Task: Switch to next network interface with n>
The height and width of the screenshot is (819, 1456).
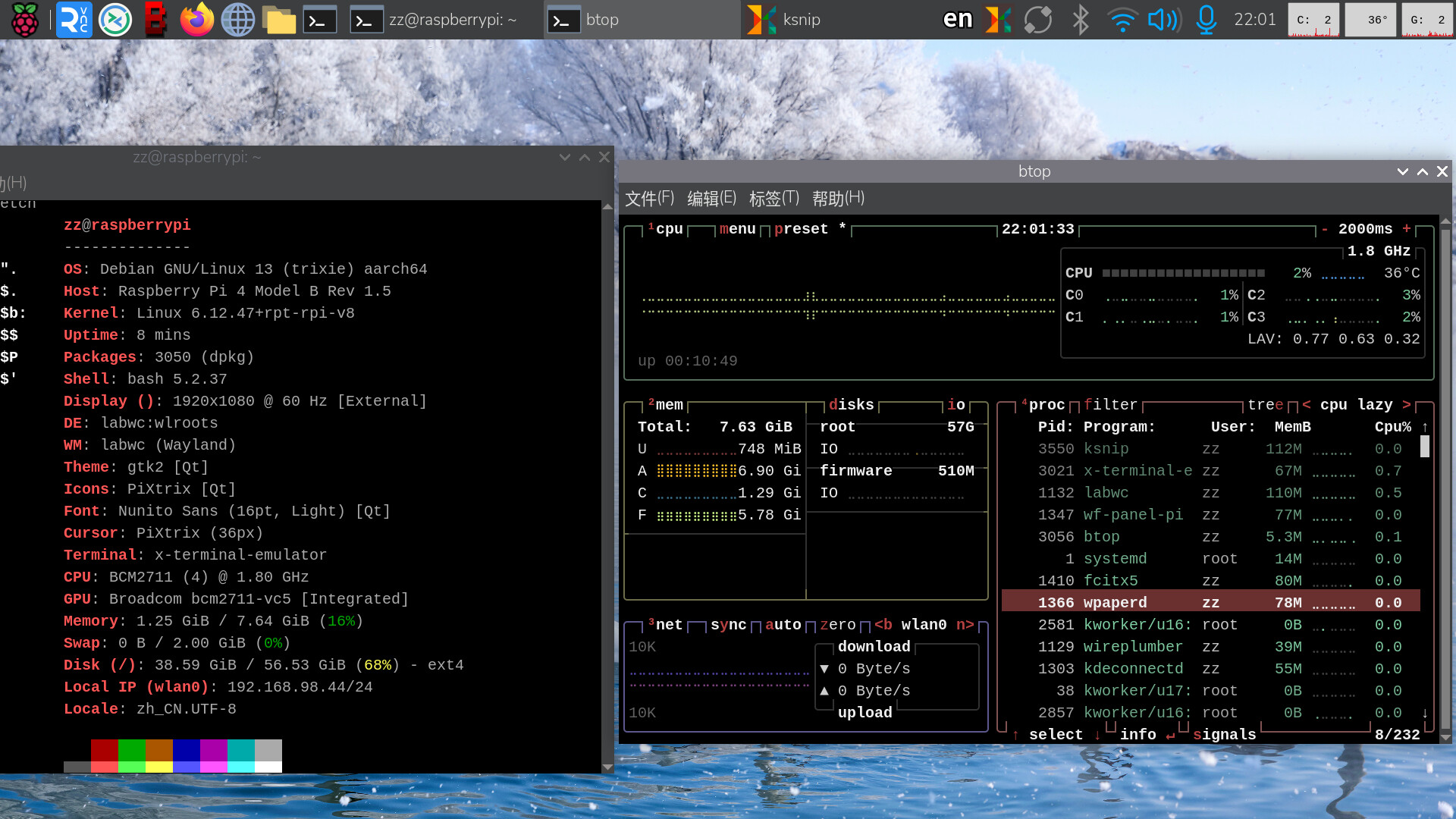Action: (x=965, y=625)
